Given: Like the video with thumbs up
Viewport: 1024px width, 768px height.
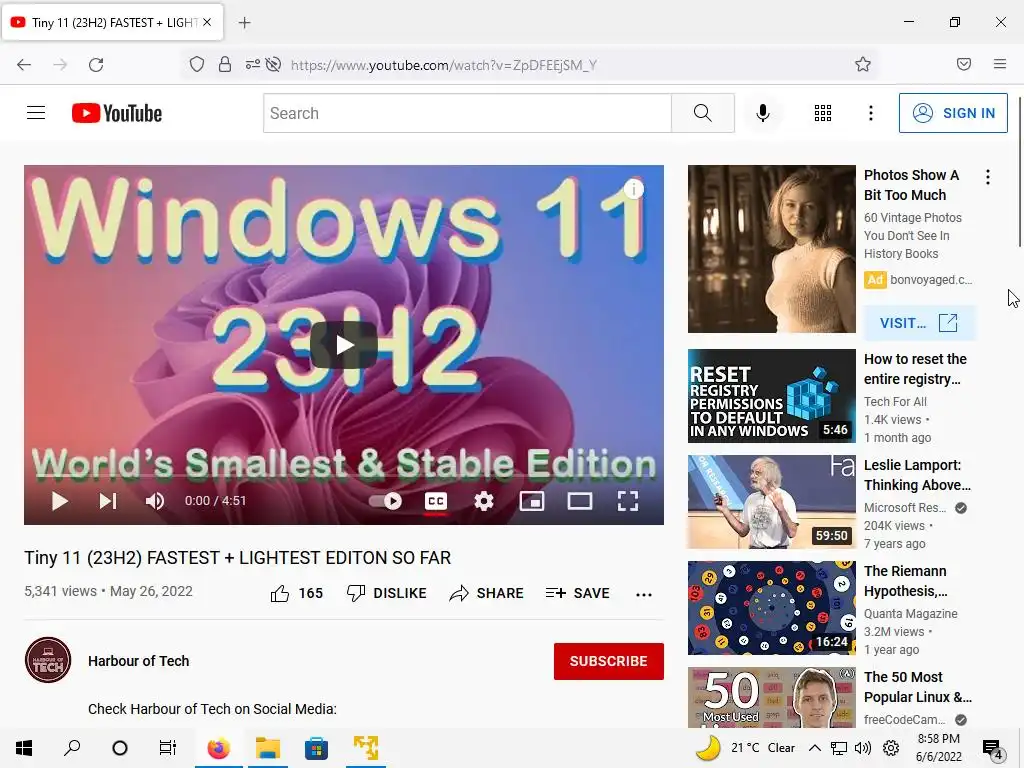Looking at the screenshot, I should point(296,593).
